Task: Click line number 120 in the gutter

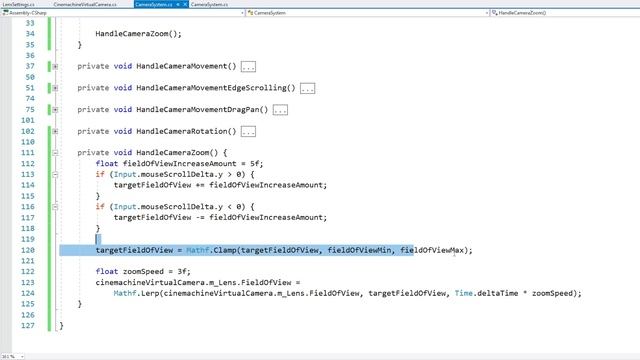Action: (28, 250)
